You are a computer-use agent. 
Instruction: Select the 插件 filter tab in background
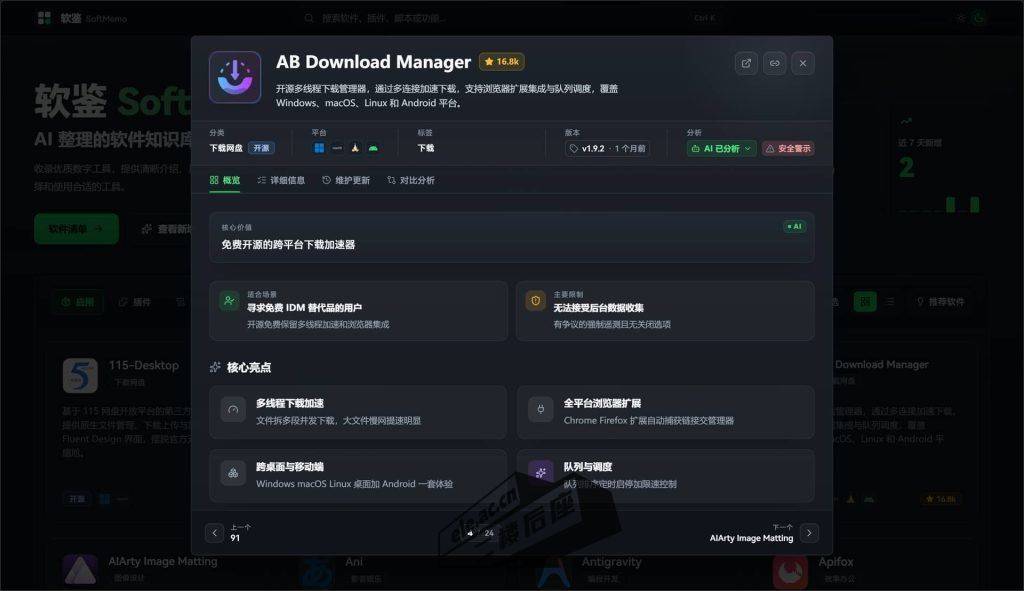coord(135,302)
